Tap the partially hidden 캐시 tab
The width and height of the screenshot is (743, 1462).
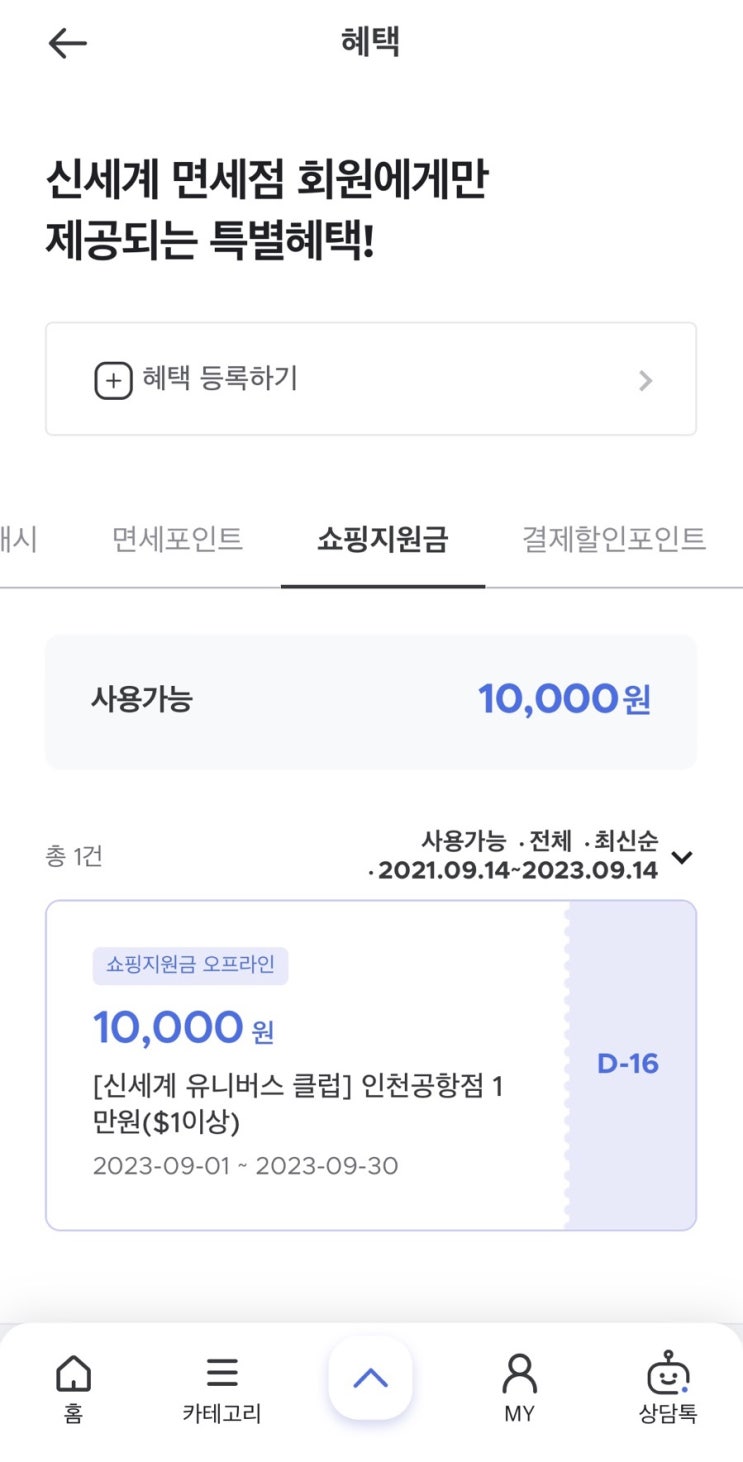pos(18,539)
